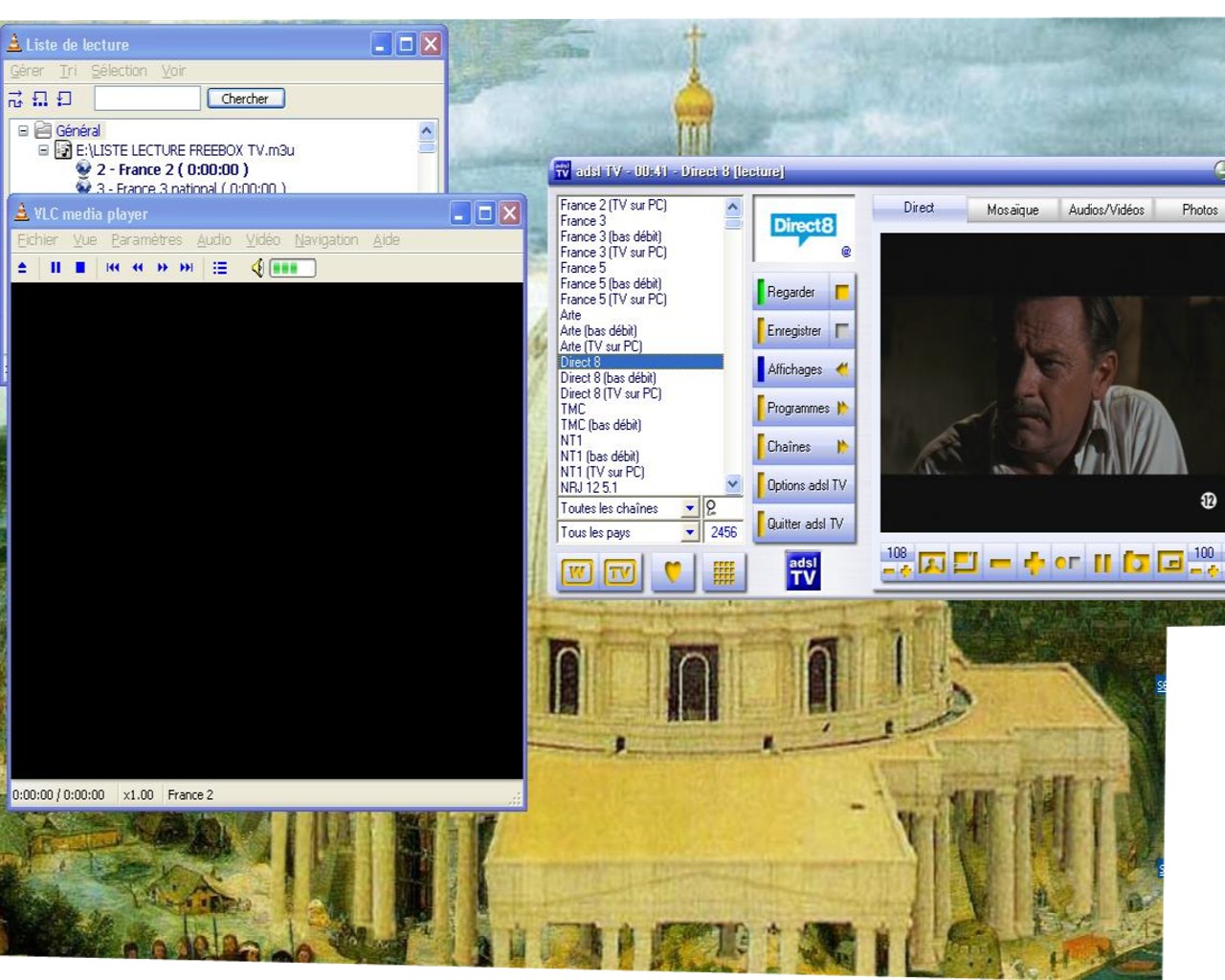Click the eject button in VLC toolbar
The image size is (1225, 980).
tap(22, 268)
